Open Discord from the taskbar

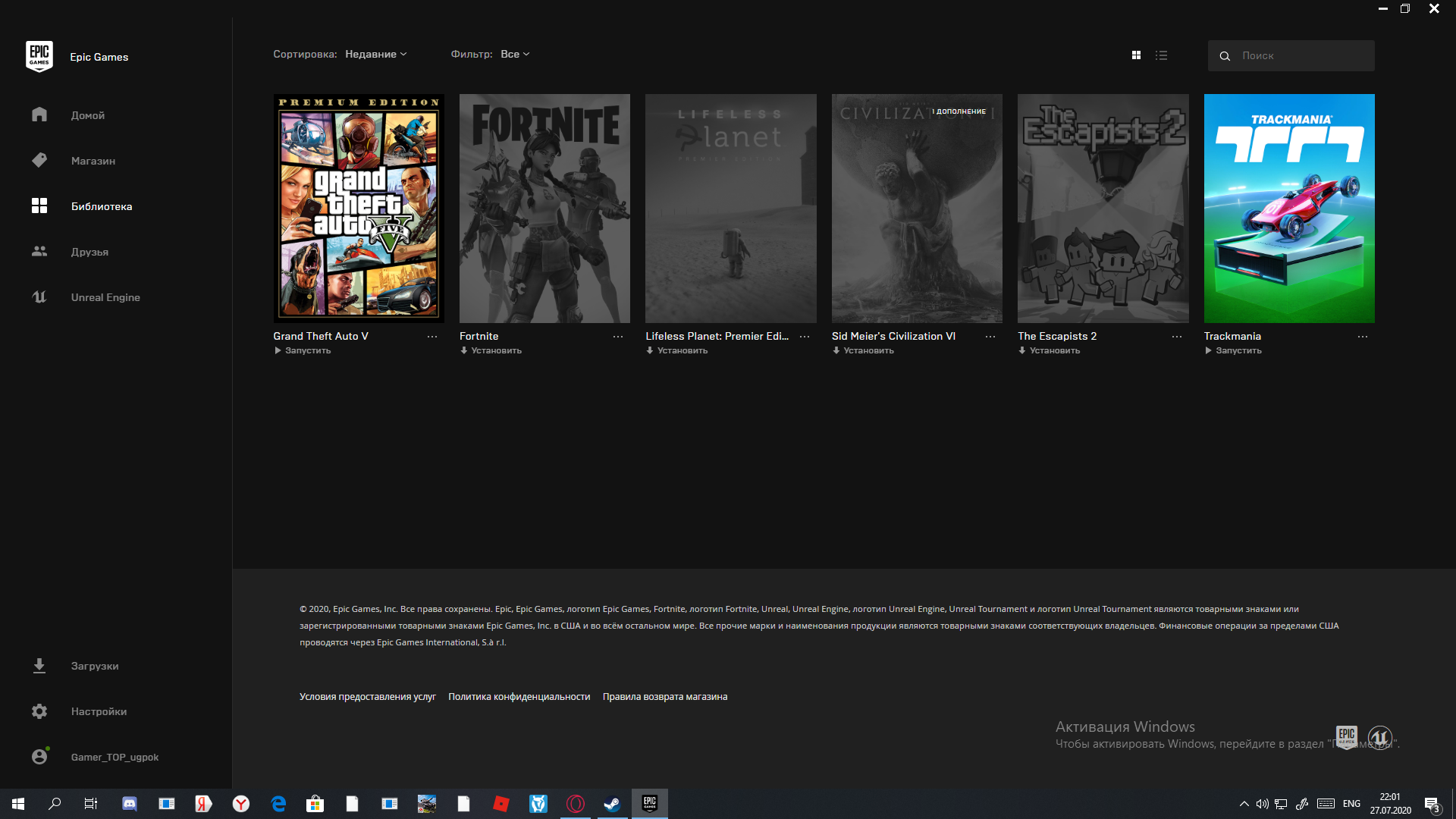coord(130,804)
